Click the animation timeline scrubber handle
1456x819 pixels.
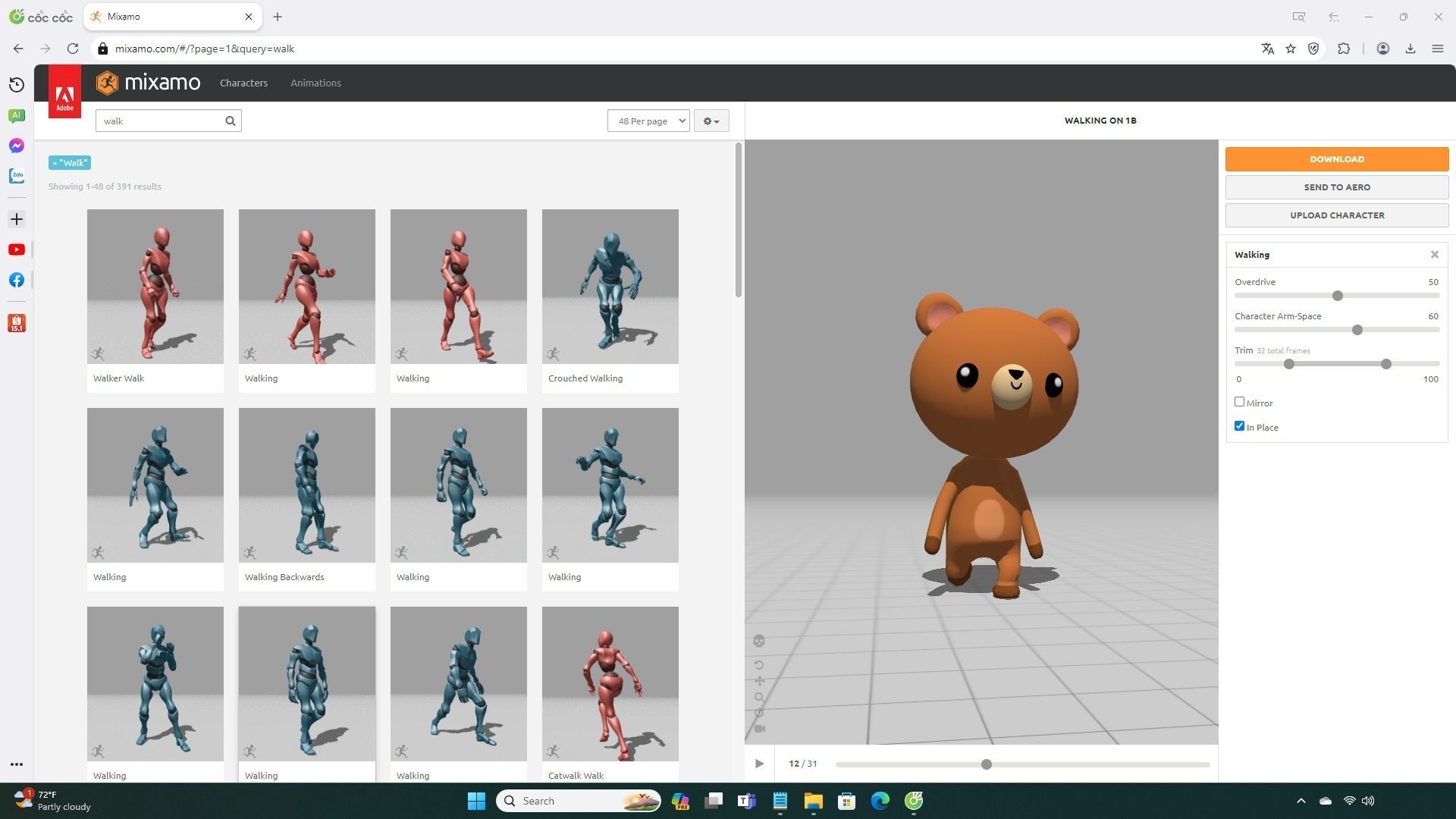tap(987, 764)
